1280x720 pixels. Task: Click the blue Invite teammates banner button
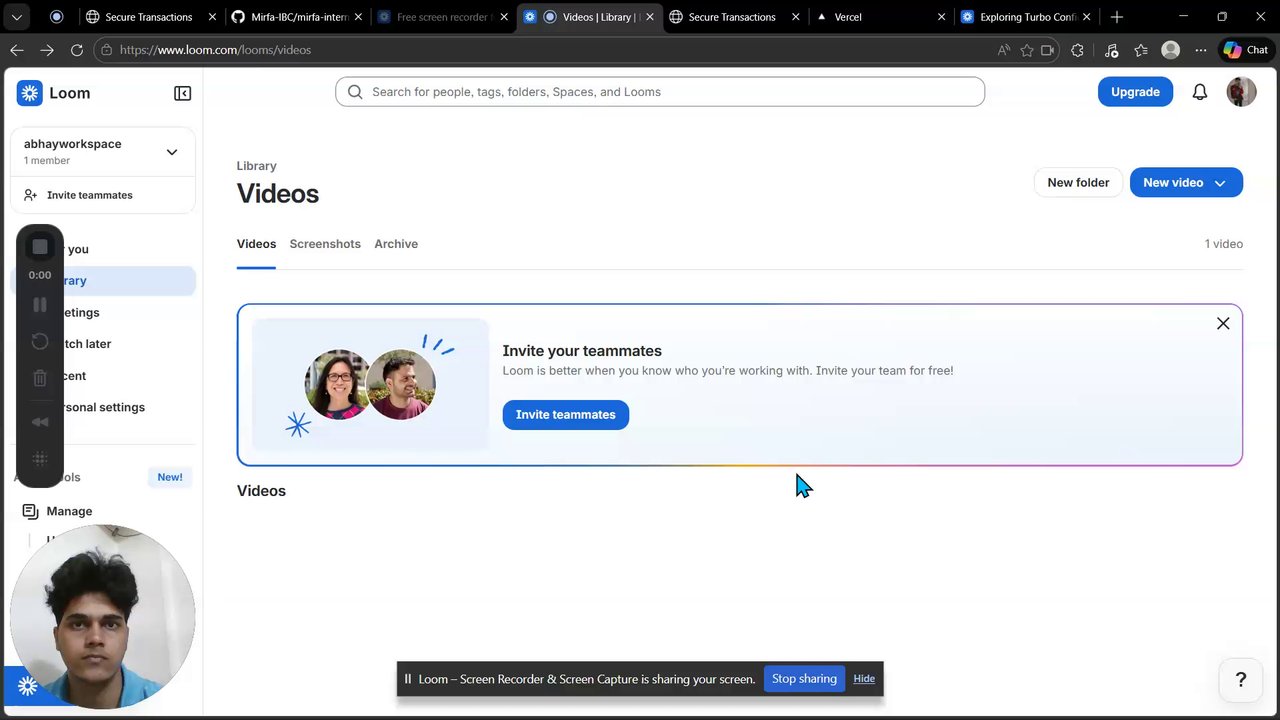[x=565, y=414]
